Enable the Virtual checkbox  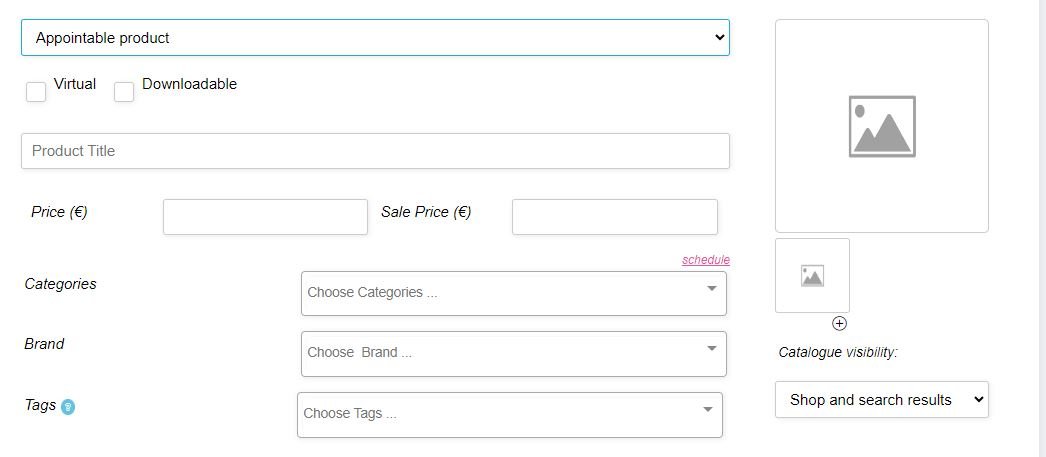coord(36,92)
